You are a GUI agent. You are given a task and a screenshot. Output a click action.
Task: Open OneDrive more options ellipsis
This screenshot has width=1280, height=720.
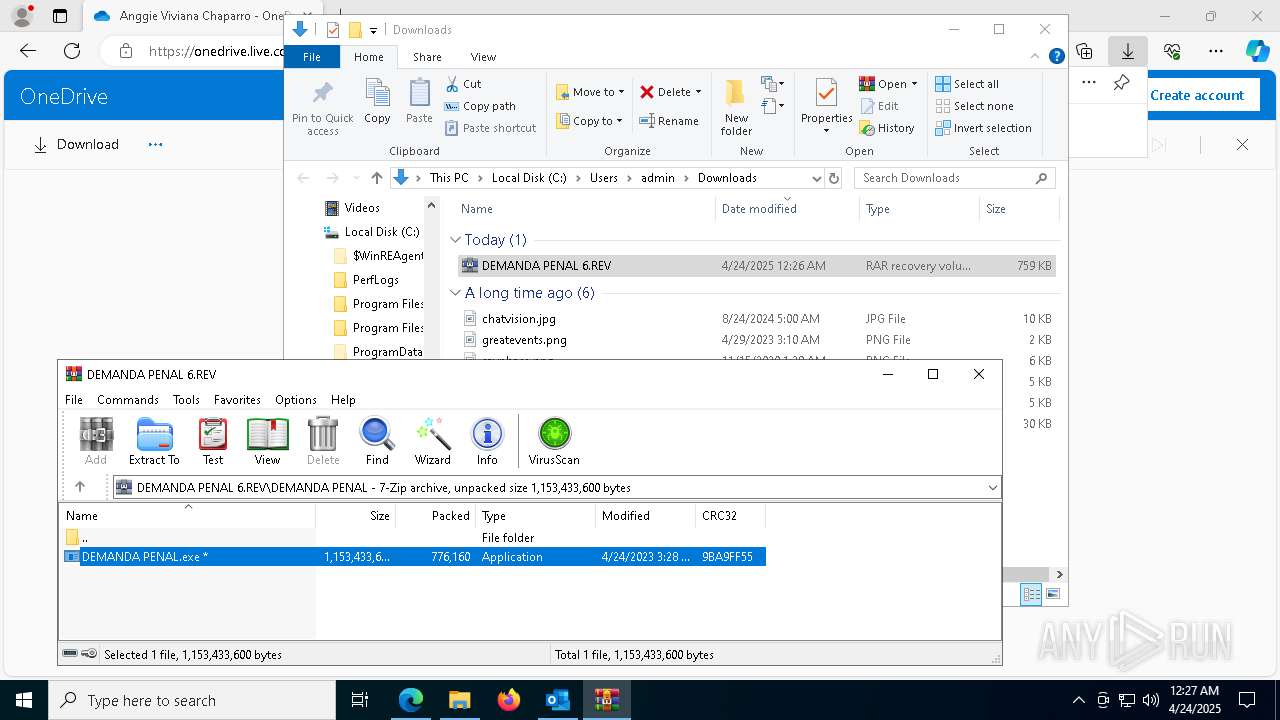[x=155, y=144]
